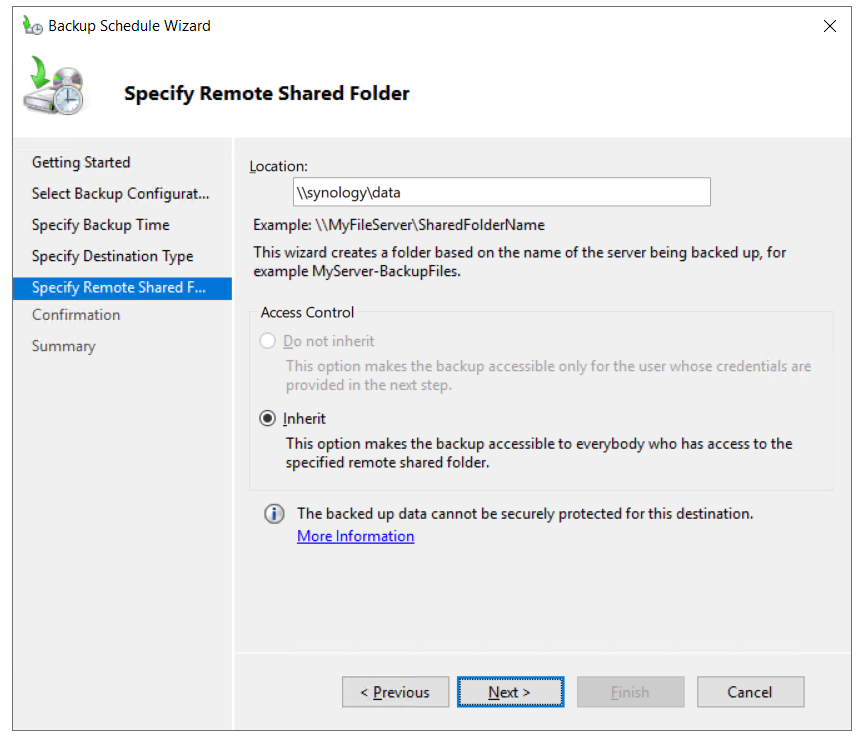Click the backup drive clock header icon
This screenshot has width=862, height=738.
(x=55, y=87)
